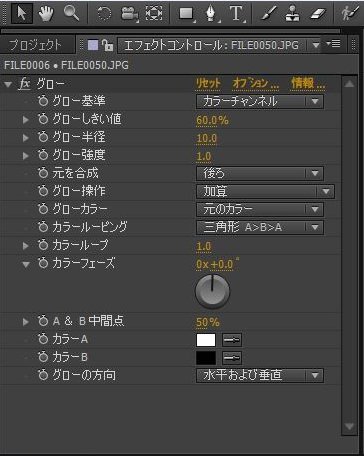The height and width of the screenshot is (456, 364).
Task: Select the Type text tool
Action: click(x=236, y=14)
